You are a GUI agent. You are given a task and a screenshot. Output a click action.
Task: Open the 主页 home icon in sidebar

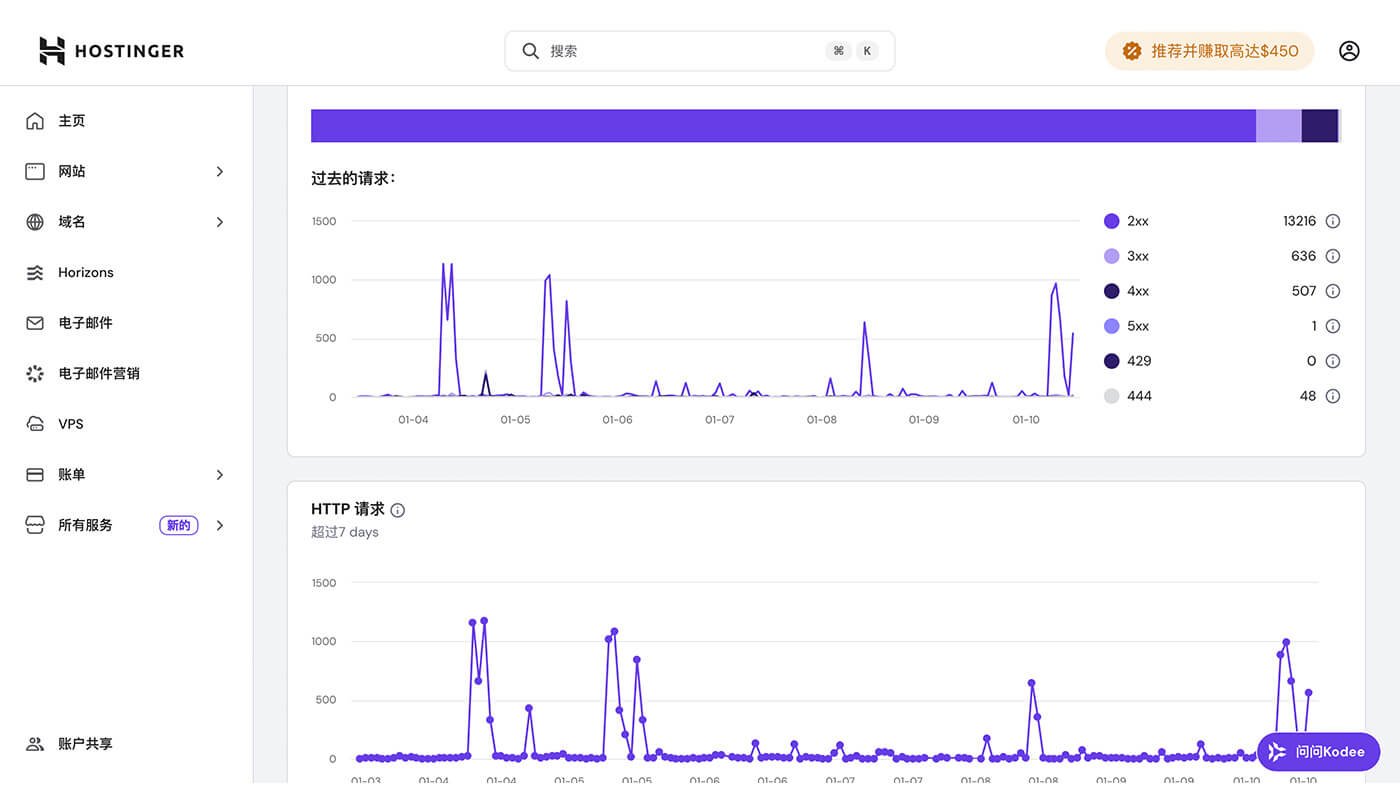[x=35, y=120]
